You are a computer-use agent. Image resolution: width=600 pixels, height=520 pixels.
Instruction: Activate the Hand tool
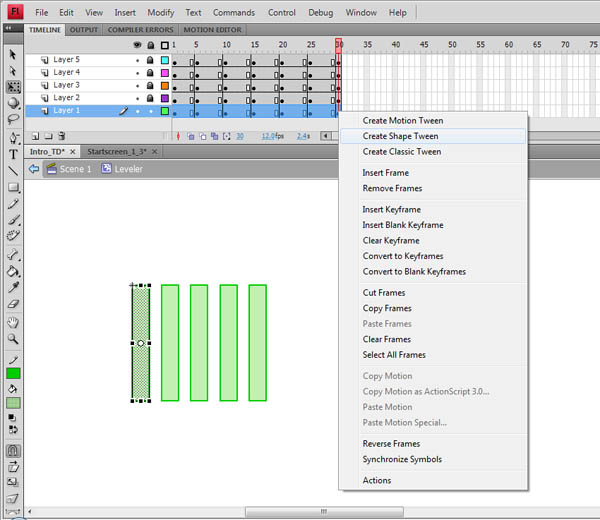click(x=13, y=322)
